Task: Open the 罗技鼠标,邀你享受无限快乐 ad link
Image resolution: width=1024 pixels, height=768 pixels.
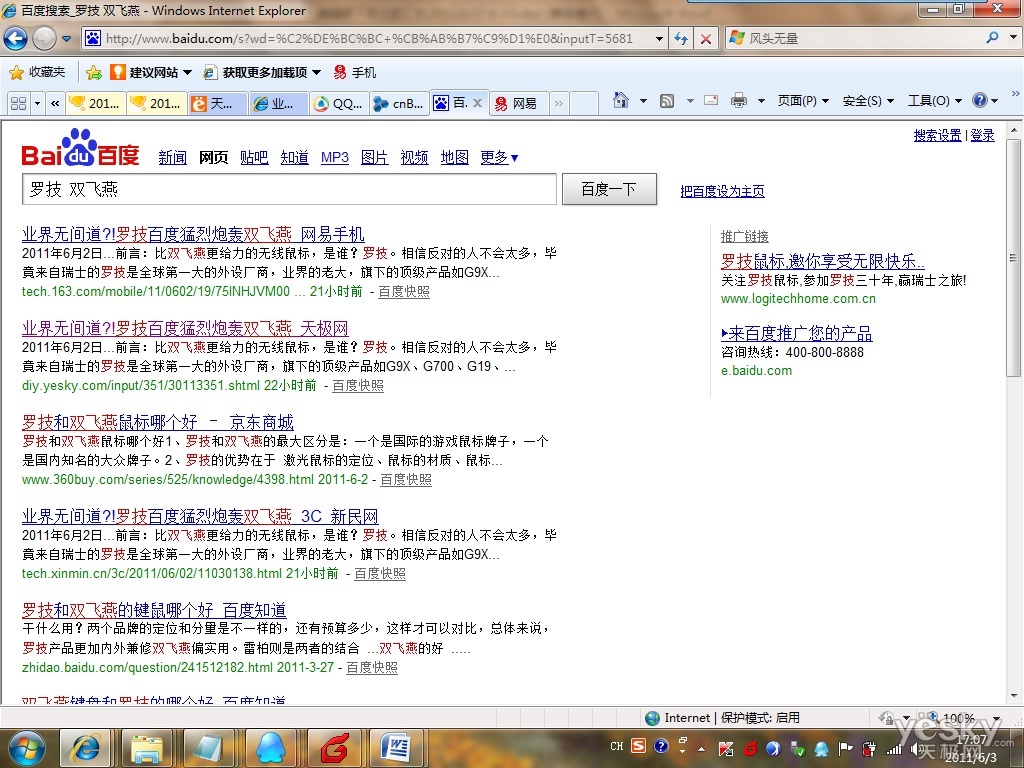Action: click(x=822, y=261)
